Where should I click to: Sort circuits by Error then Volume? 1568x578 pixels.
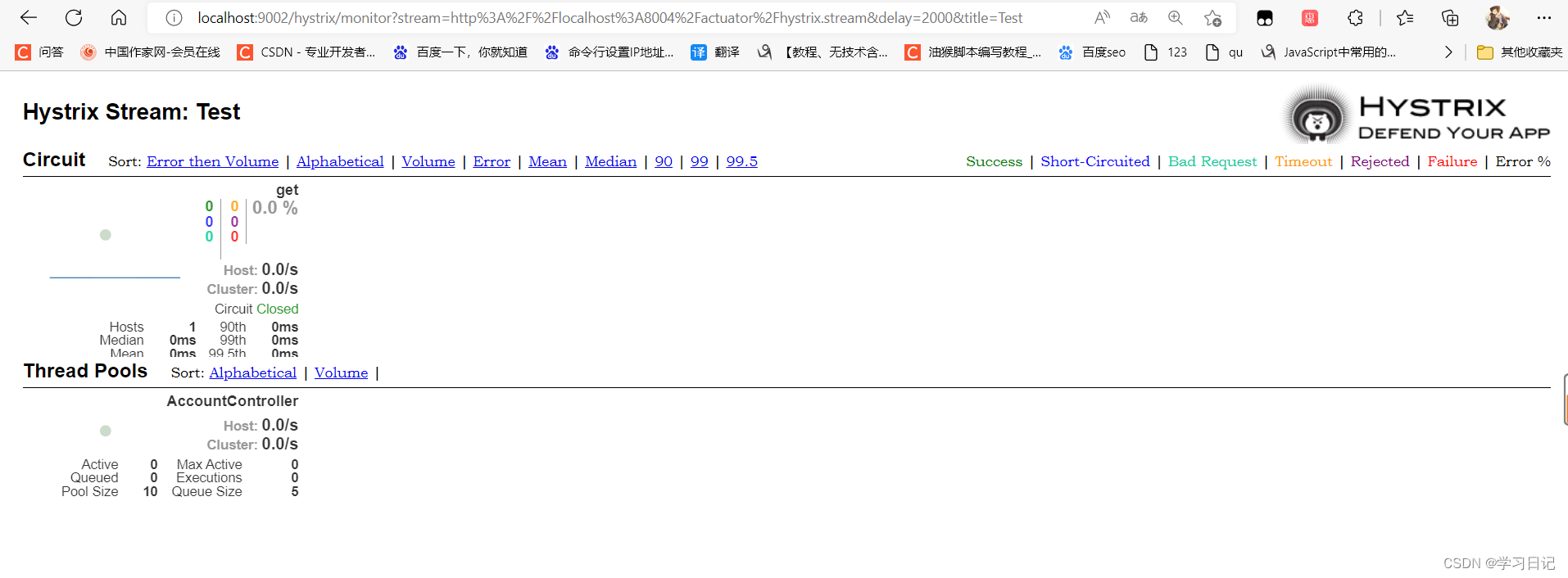click(x=213, y=161)
